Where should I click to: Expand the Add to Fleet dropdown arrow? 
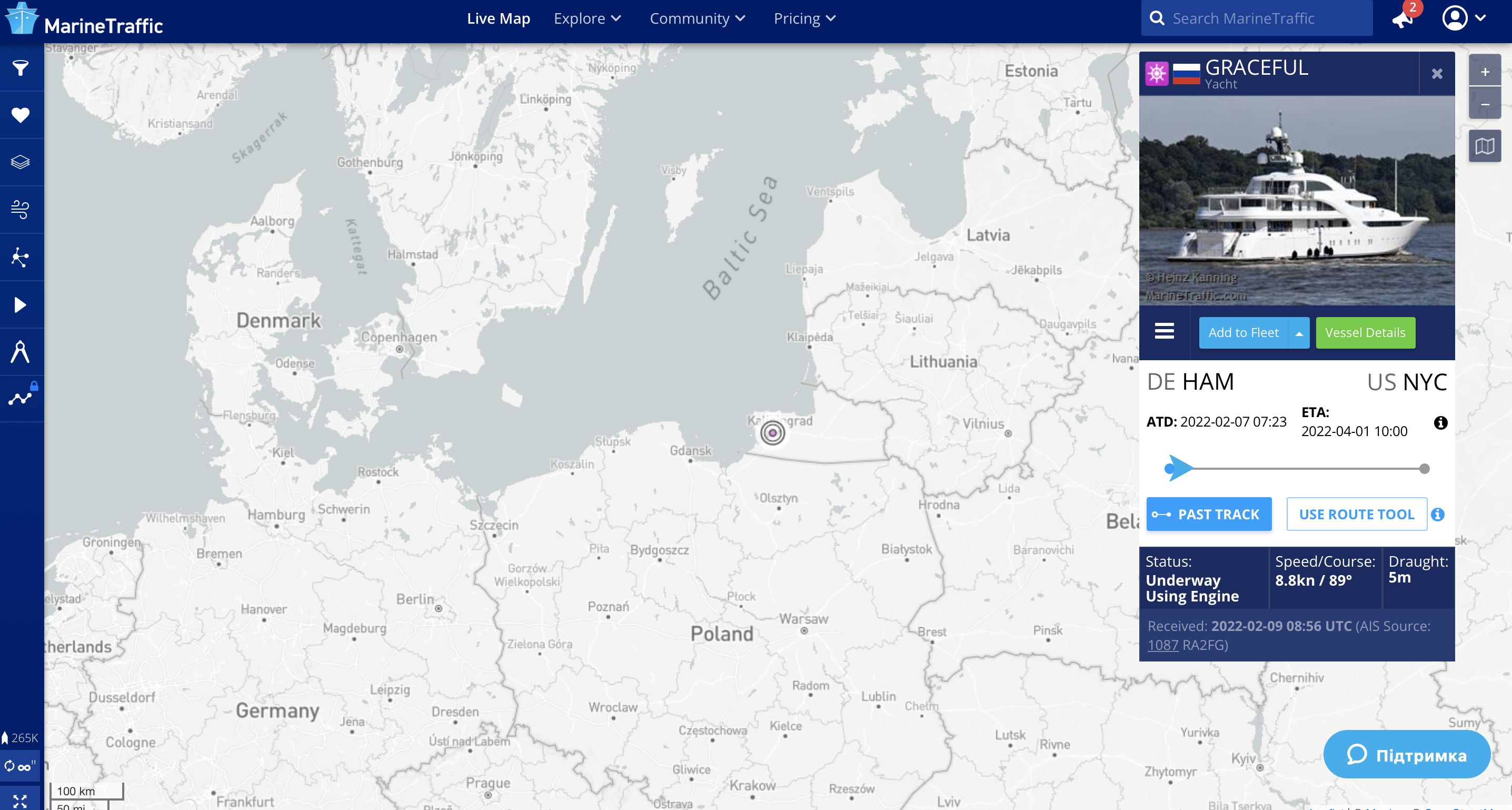pyautogui.click(x=1299, y=333)
